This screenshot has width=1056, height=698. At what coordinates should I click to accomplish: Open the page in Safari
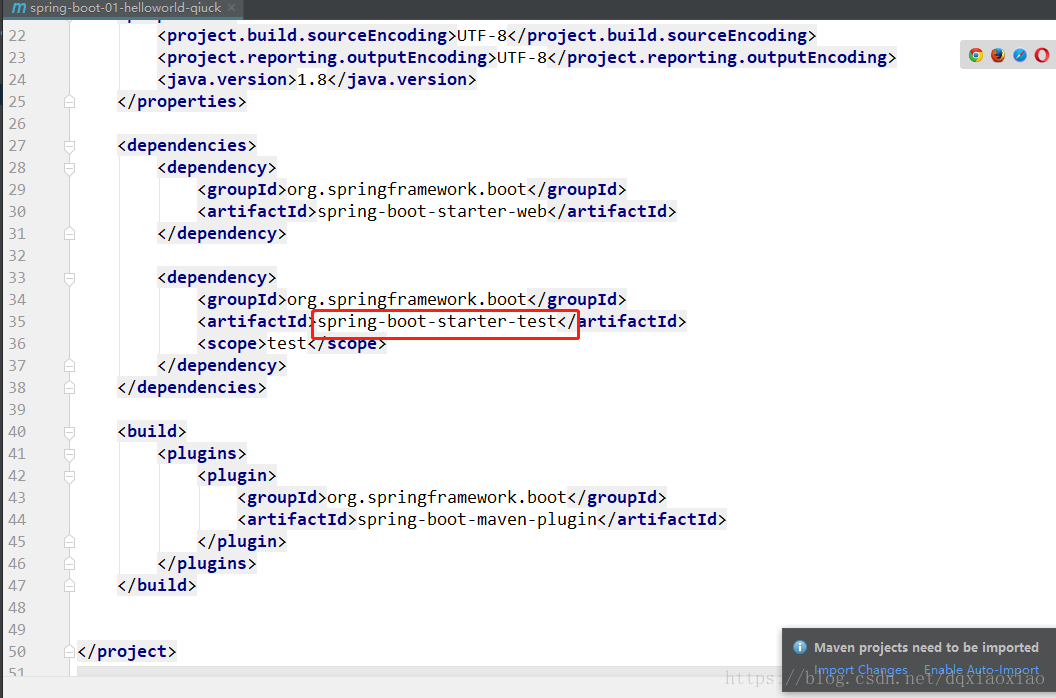(x=1019, y=55)
